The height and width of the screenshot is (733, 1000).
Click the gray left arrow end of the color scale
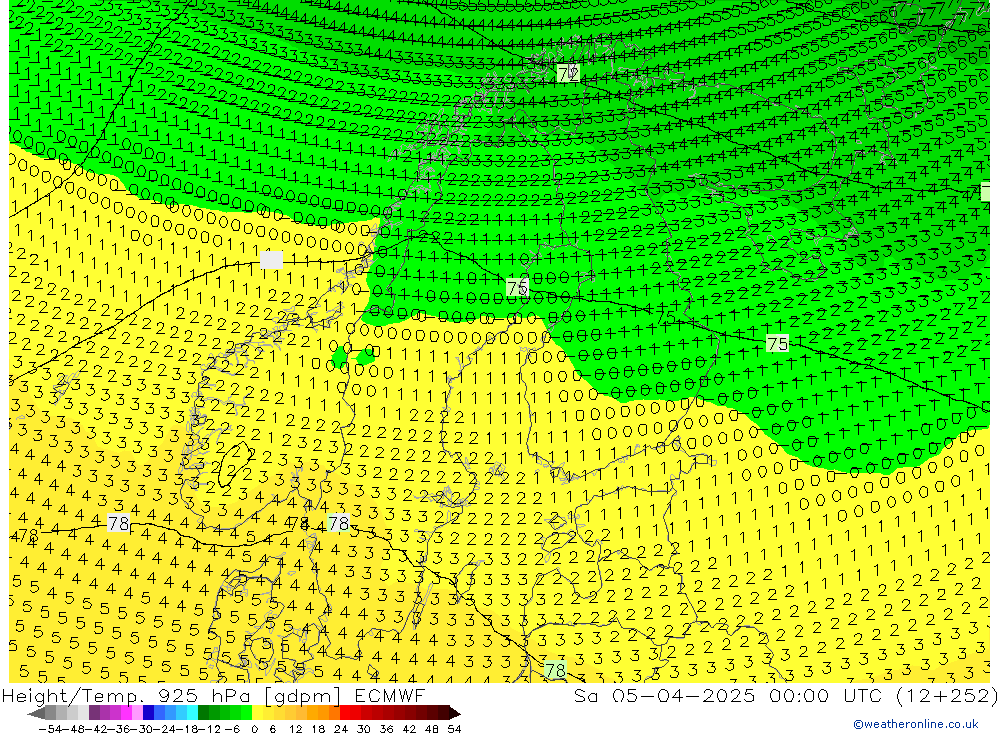36,713
